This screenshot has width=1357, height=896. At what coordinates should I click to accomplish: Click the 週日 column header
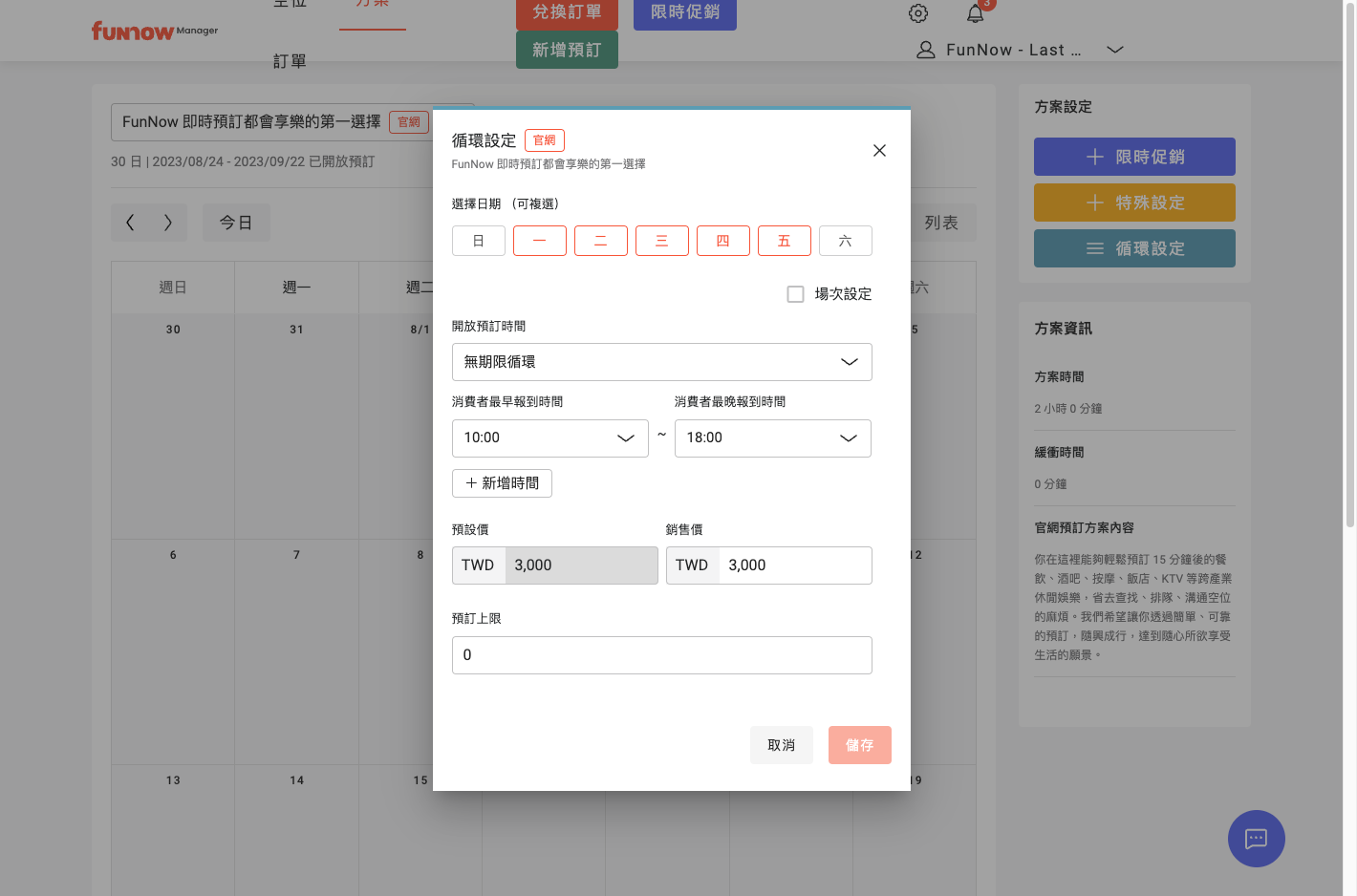[x=173, y=288]
